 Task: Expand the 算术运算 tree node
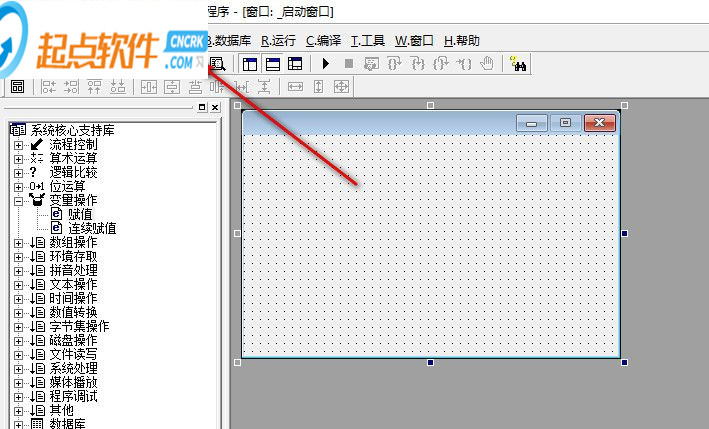(x=18, y=159)
